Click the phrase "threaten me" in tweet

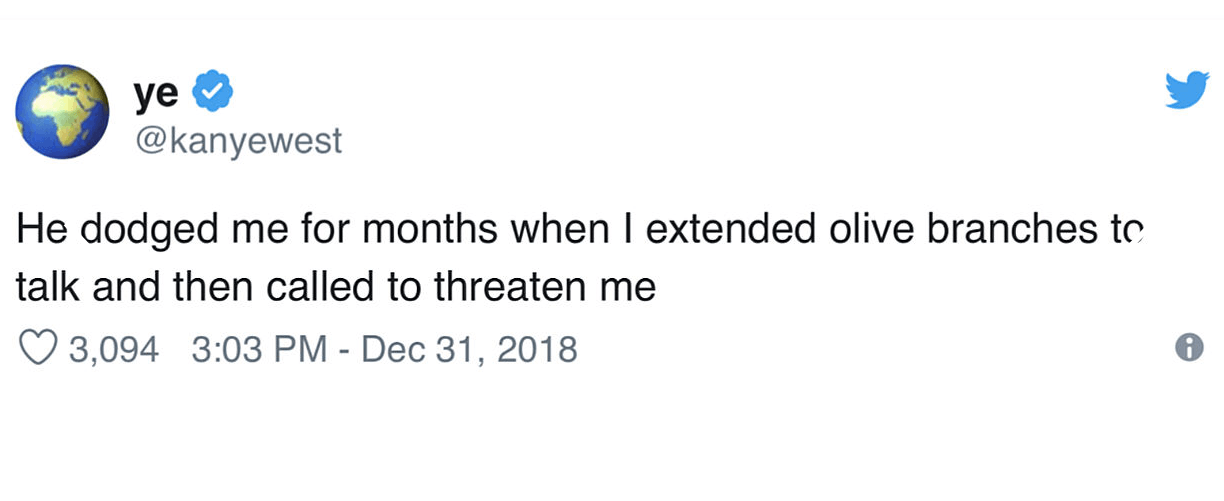tap(545, 288)
